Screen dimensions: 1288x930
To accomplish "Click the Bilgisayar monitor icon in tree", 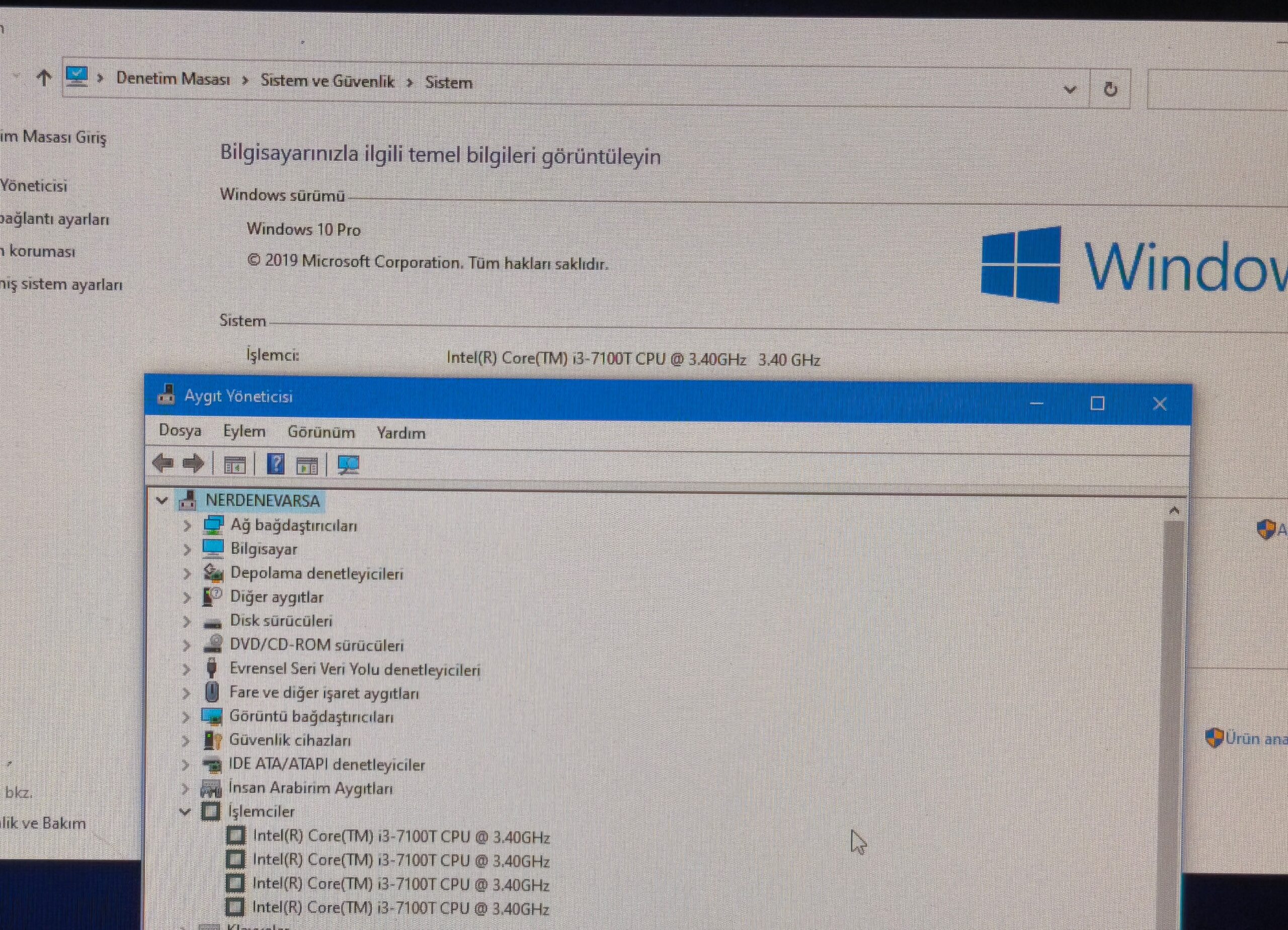I will tap(213, 548).
